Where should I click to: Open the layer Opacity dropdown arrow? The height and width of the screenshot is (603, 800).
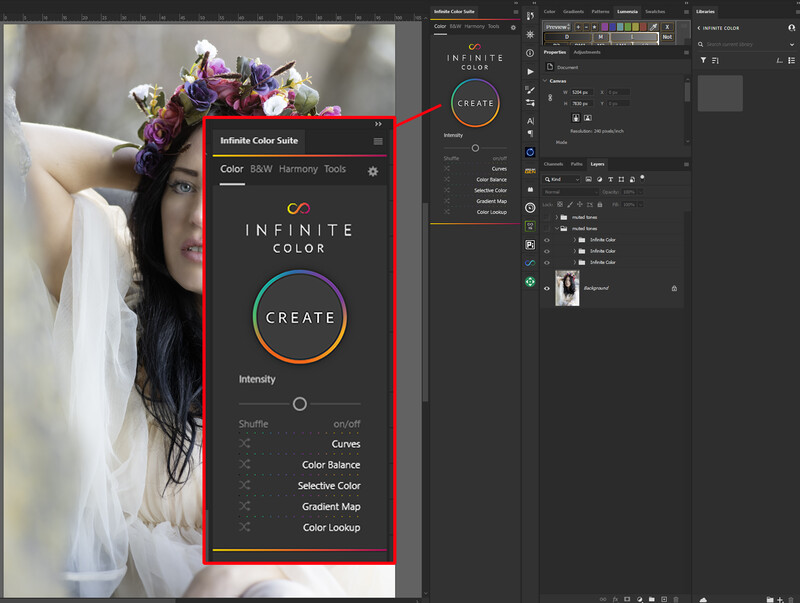[641, 192]
